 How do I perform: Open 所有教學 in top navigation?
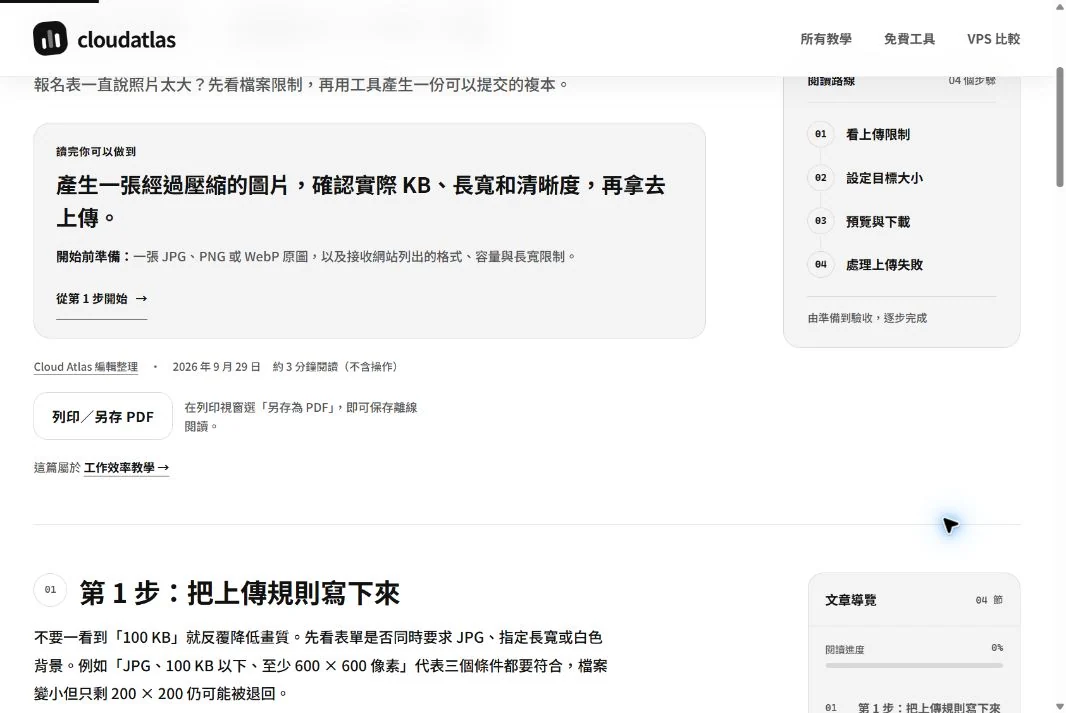(826, 39)
